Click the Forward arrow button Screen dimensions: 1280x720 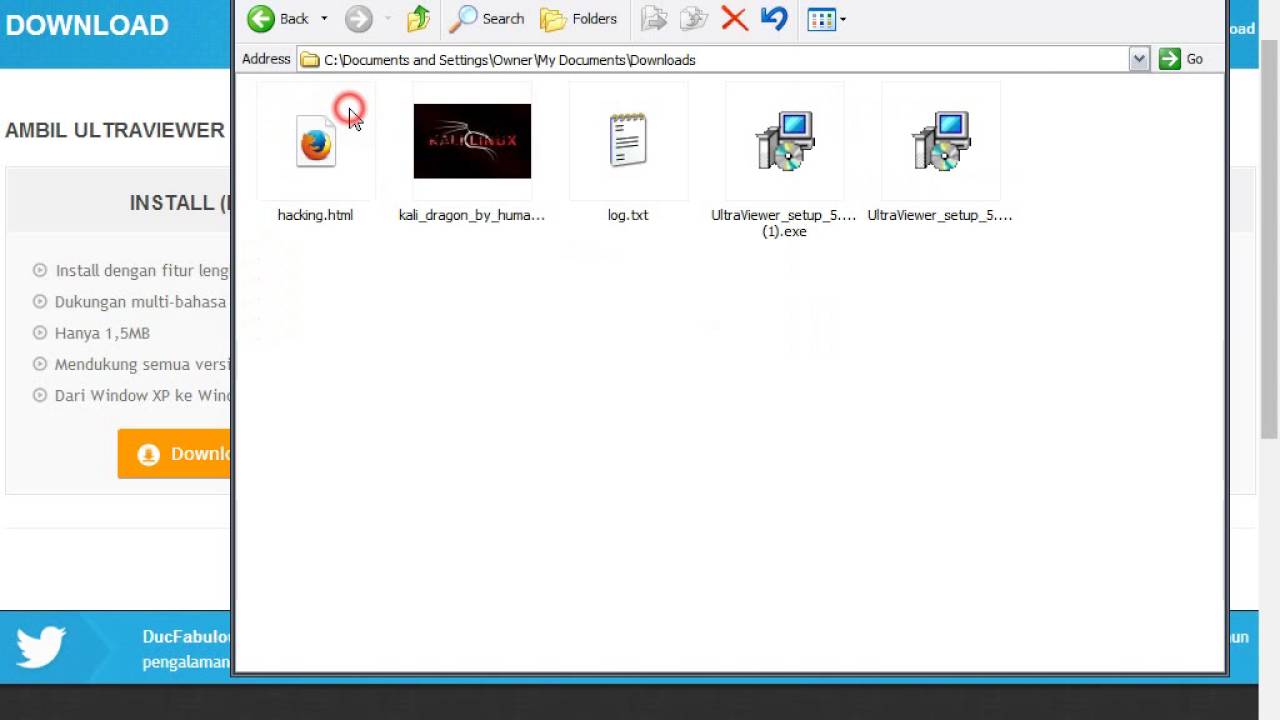tap(359, 18)
